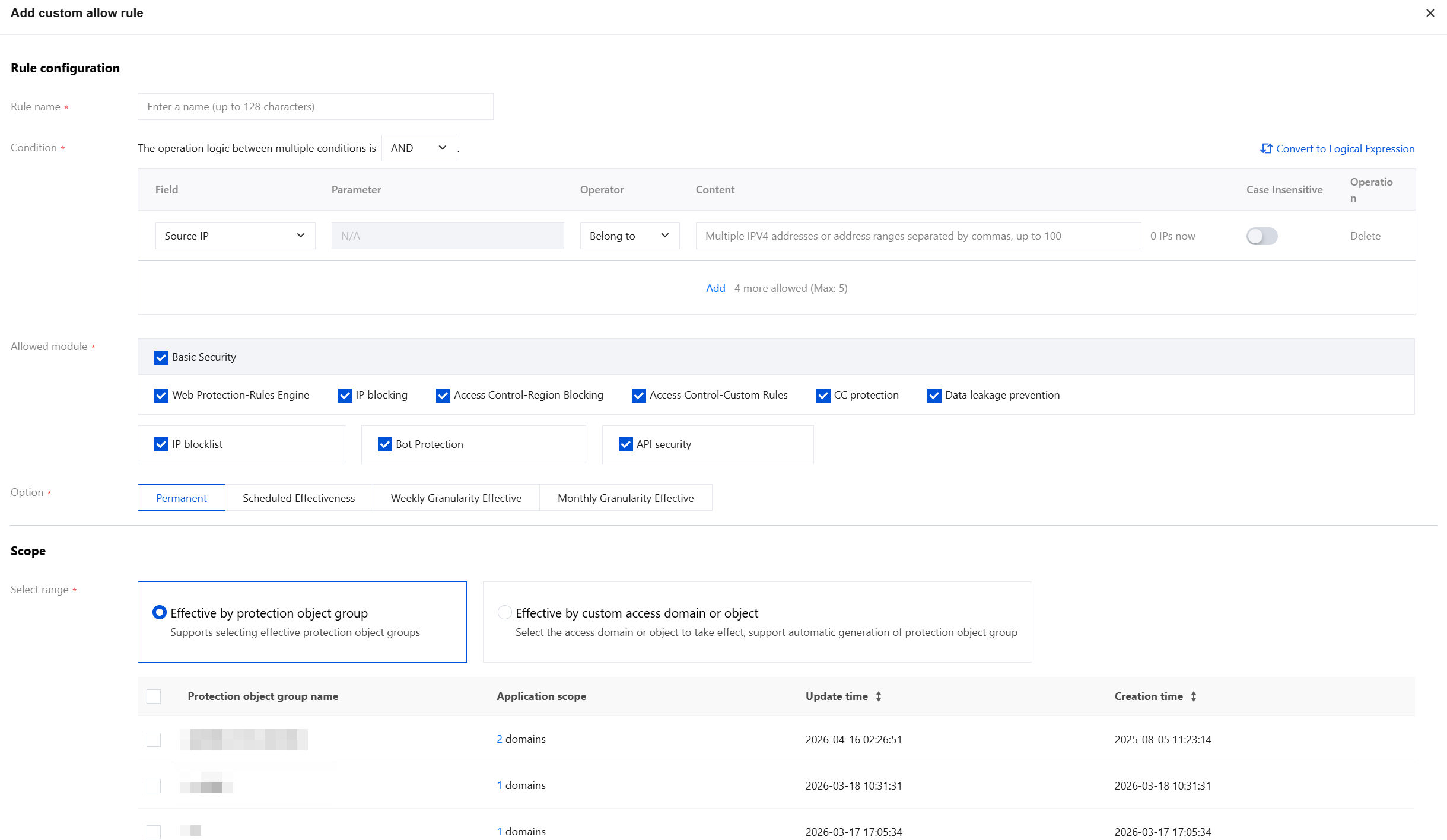Toggle the Case Insensitive switch

1261,236
